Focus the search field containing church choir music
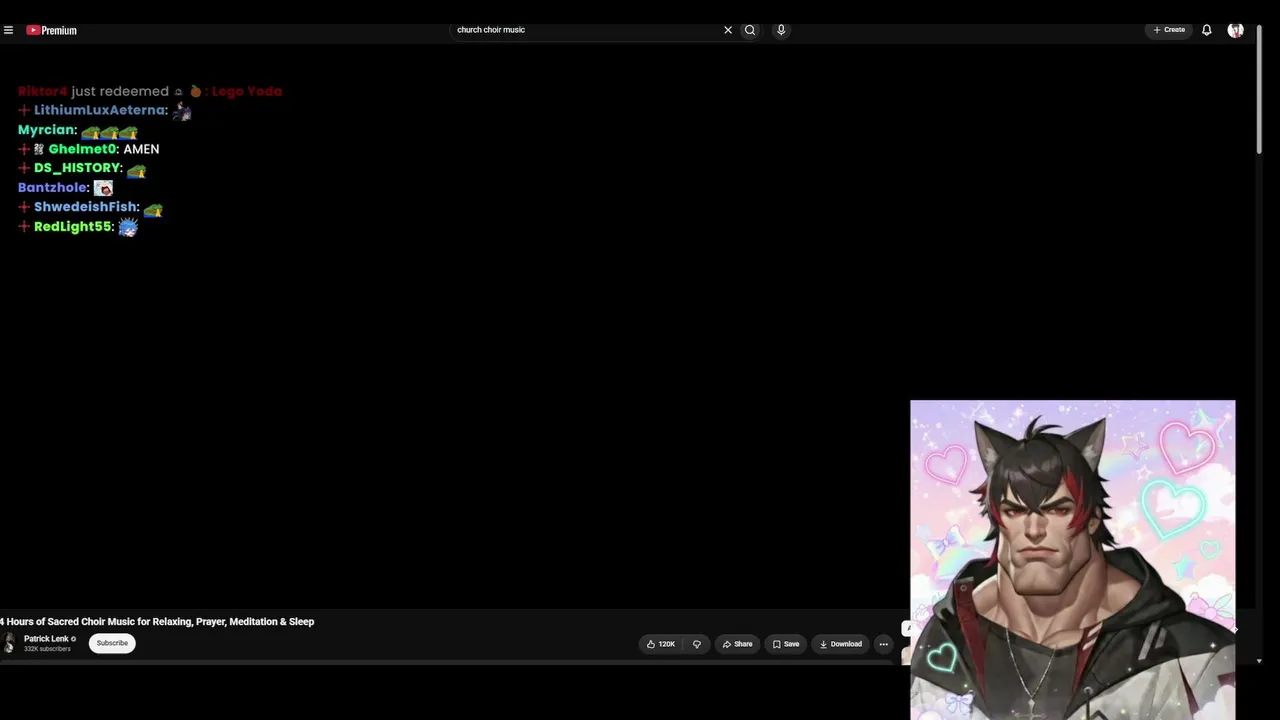1280x720 pixels. pos(585,30)
